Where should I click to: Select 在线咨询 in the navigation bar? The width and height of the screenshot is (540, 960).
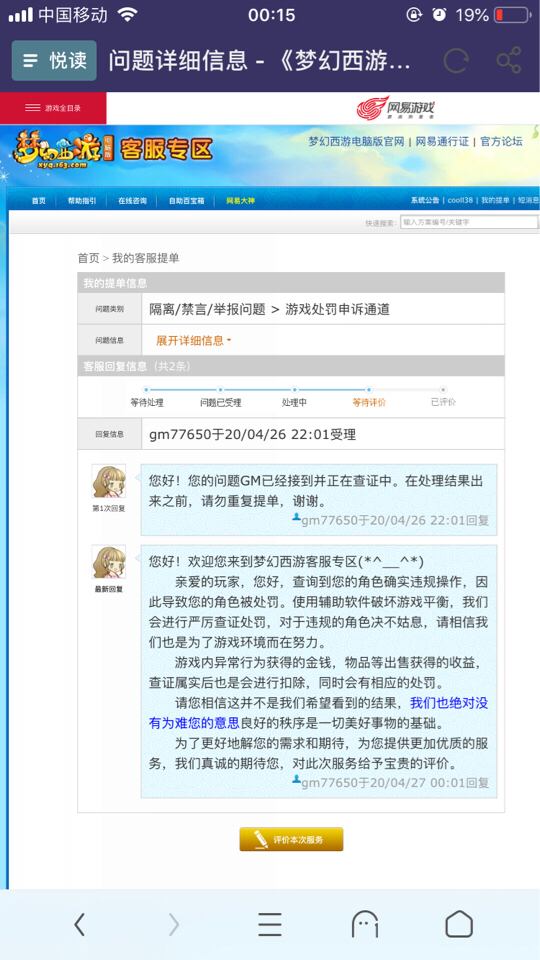pos(132,201)
